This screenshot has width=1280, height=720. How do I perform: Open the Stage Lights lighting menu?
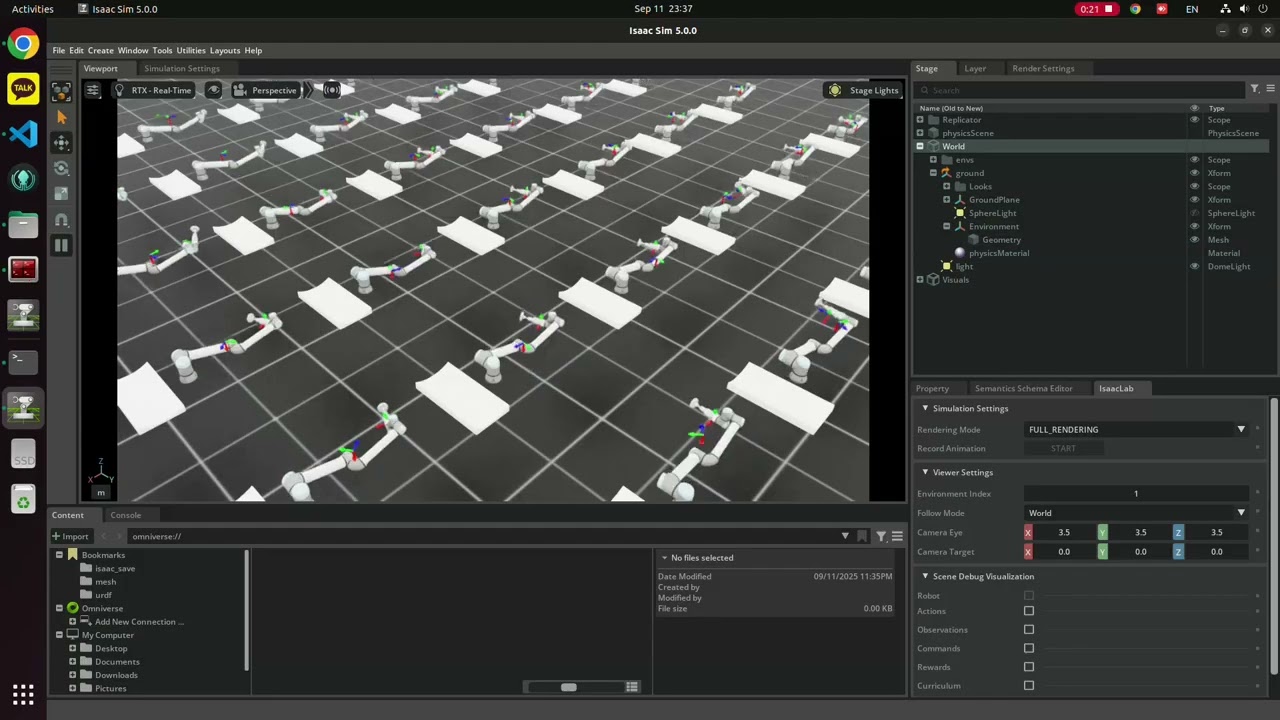point(864,90)
